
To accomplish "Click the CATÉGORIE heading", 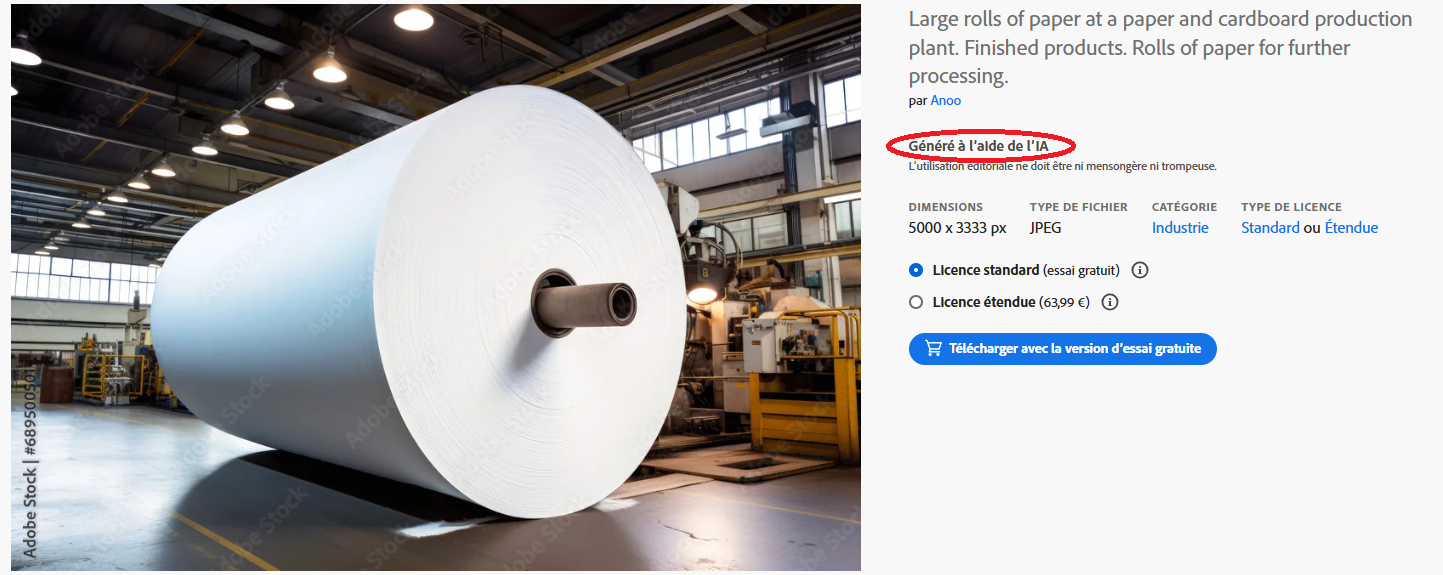I will pyautogui.click(x=1184, y=207).
